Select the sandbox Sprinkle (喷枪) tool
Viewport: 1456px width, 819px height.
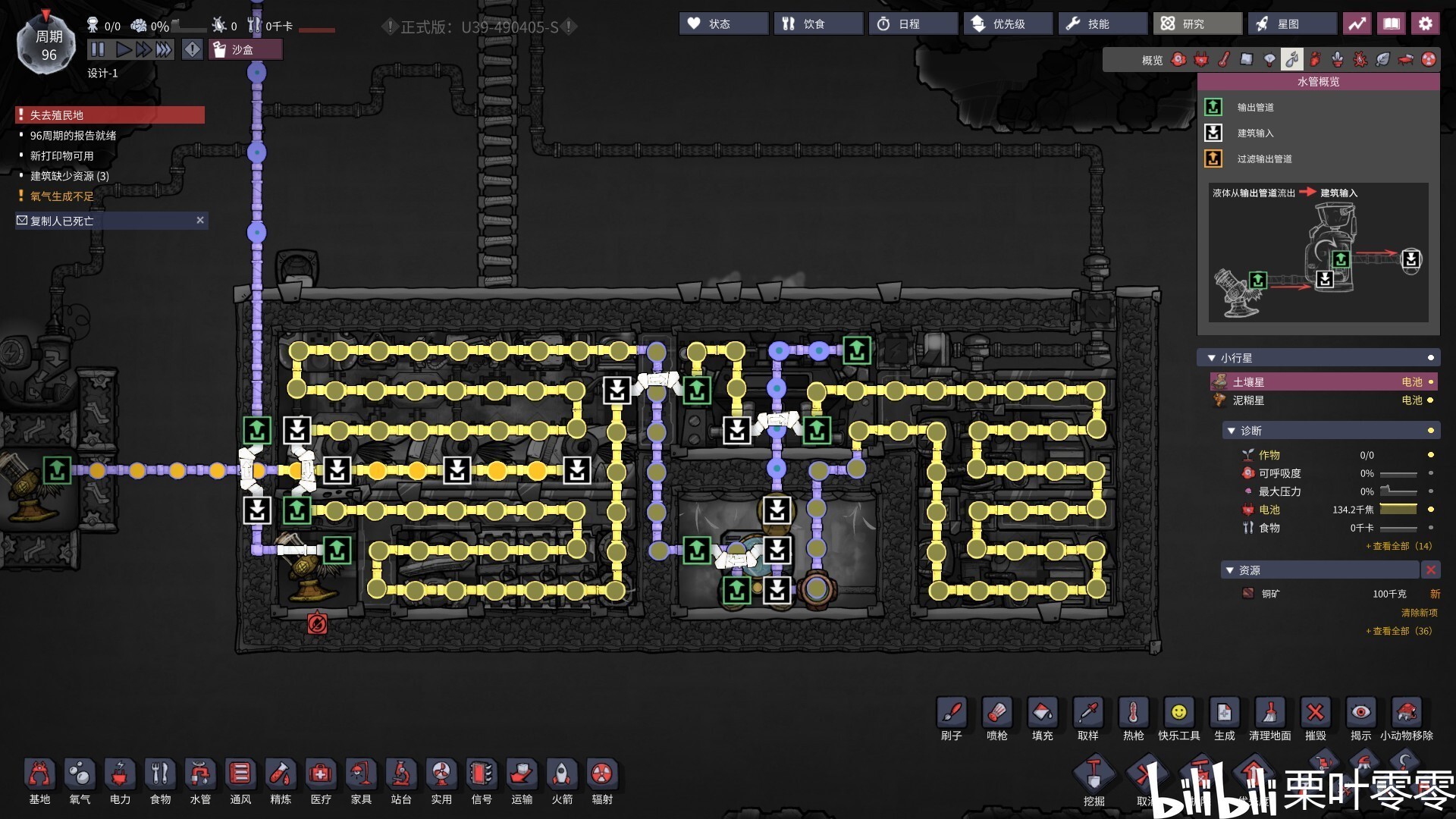point(997,719)
